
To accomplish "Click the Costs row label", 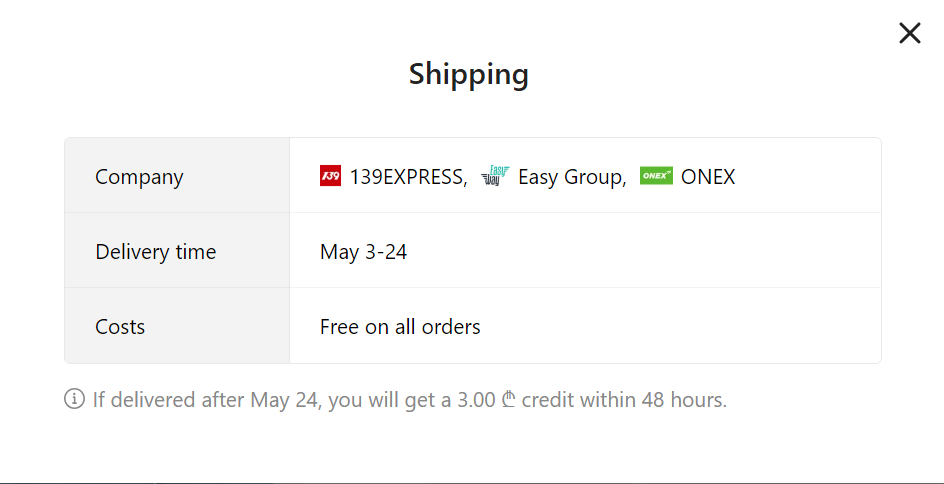I will (x=120, y=327).
